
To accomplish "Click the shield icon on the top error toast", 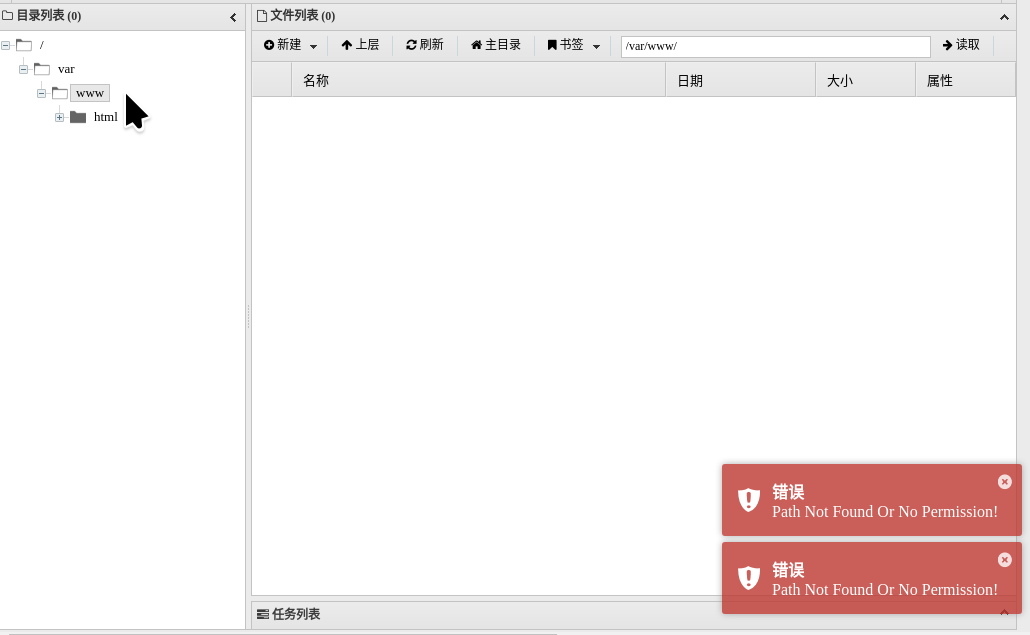I will [748, 500].
